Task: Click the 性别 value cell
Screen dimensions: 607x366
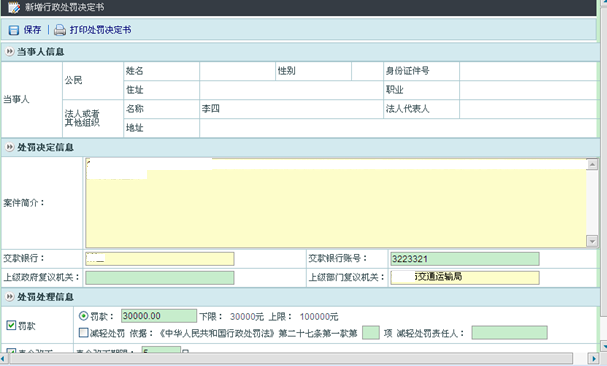Action: coord(367,71)
